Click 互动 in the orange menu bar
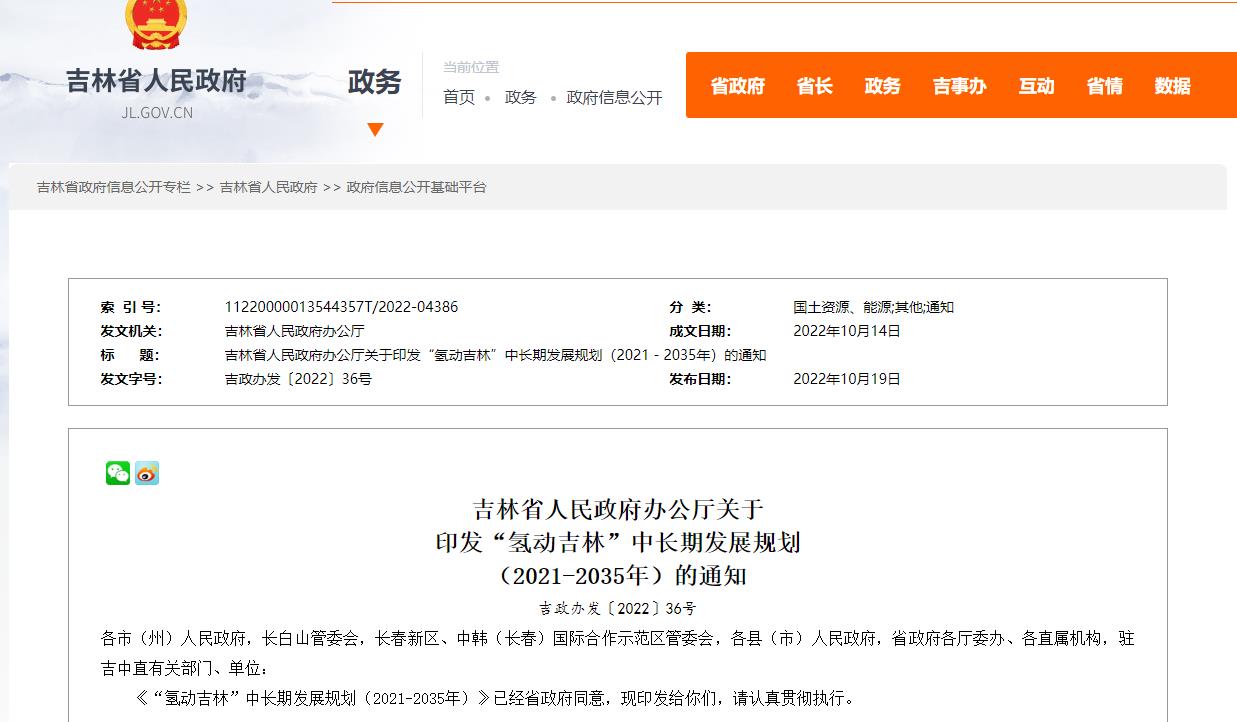Image resolution: width=1237 pixels, height=722 pixels. [x=1036, y=86]
